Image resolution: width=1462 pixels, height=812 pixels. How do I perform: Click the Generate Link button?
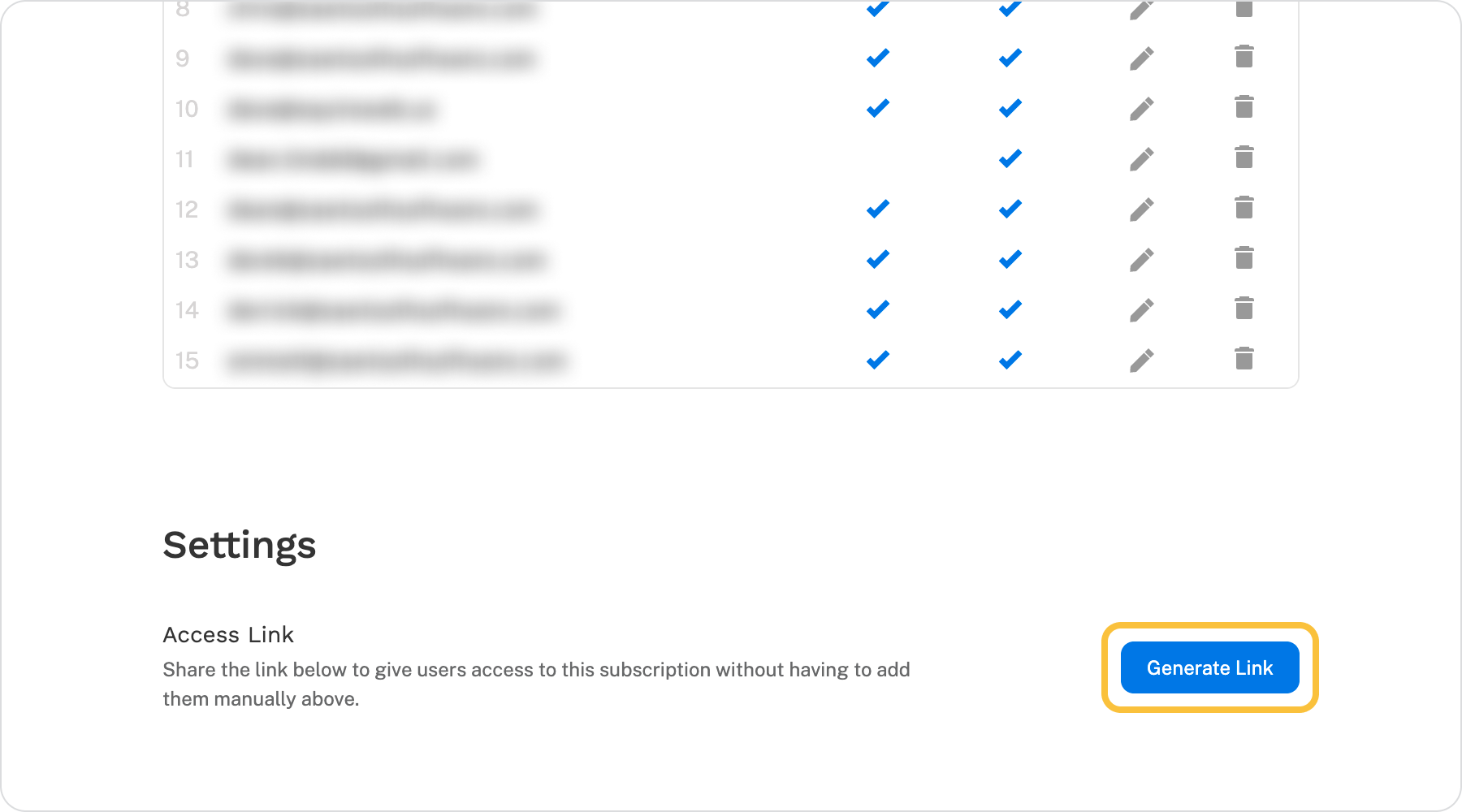point(1209,667)
